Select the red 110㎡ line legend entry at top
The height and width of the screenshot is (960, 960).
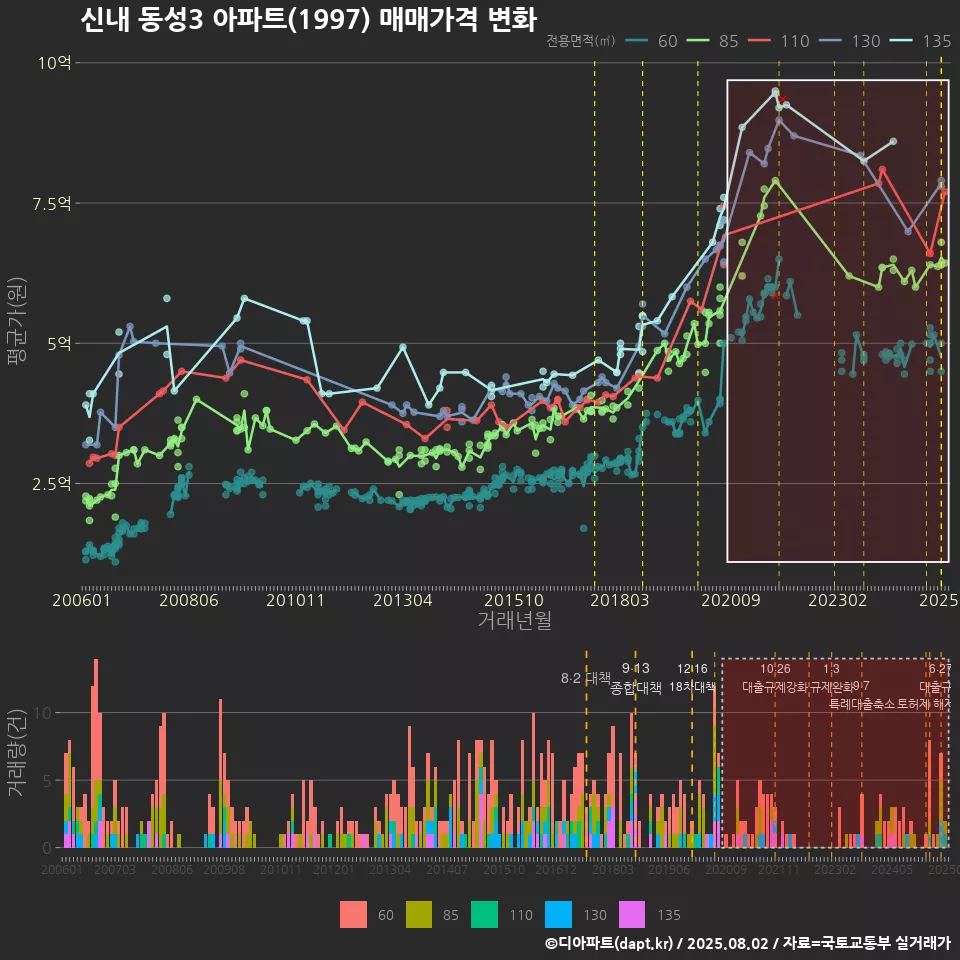778,41
